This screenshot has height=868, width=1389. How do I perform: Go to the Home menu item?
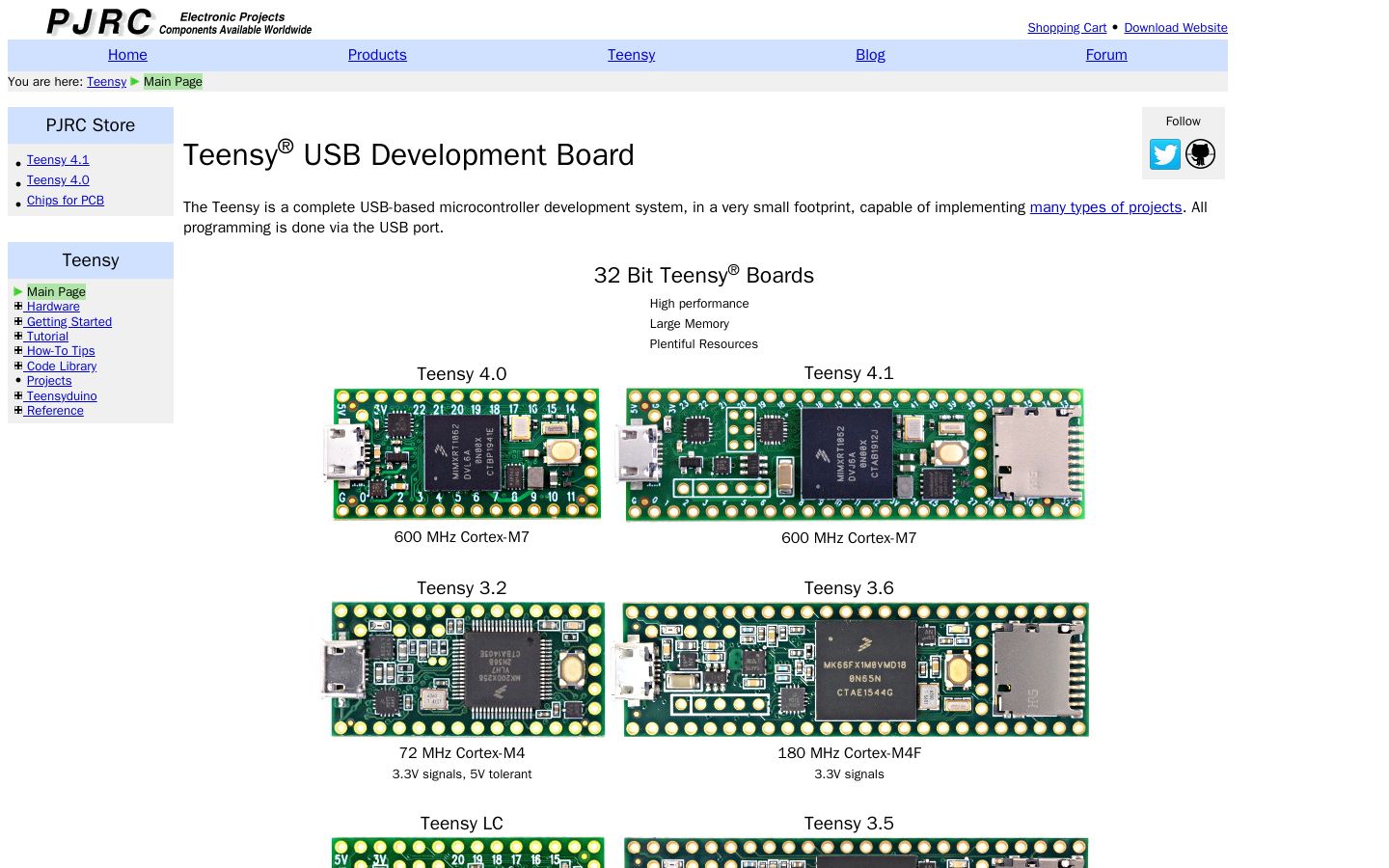point(127,55)
